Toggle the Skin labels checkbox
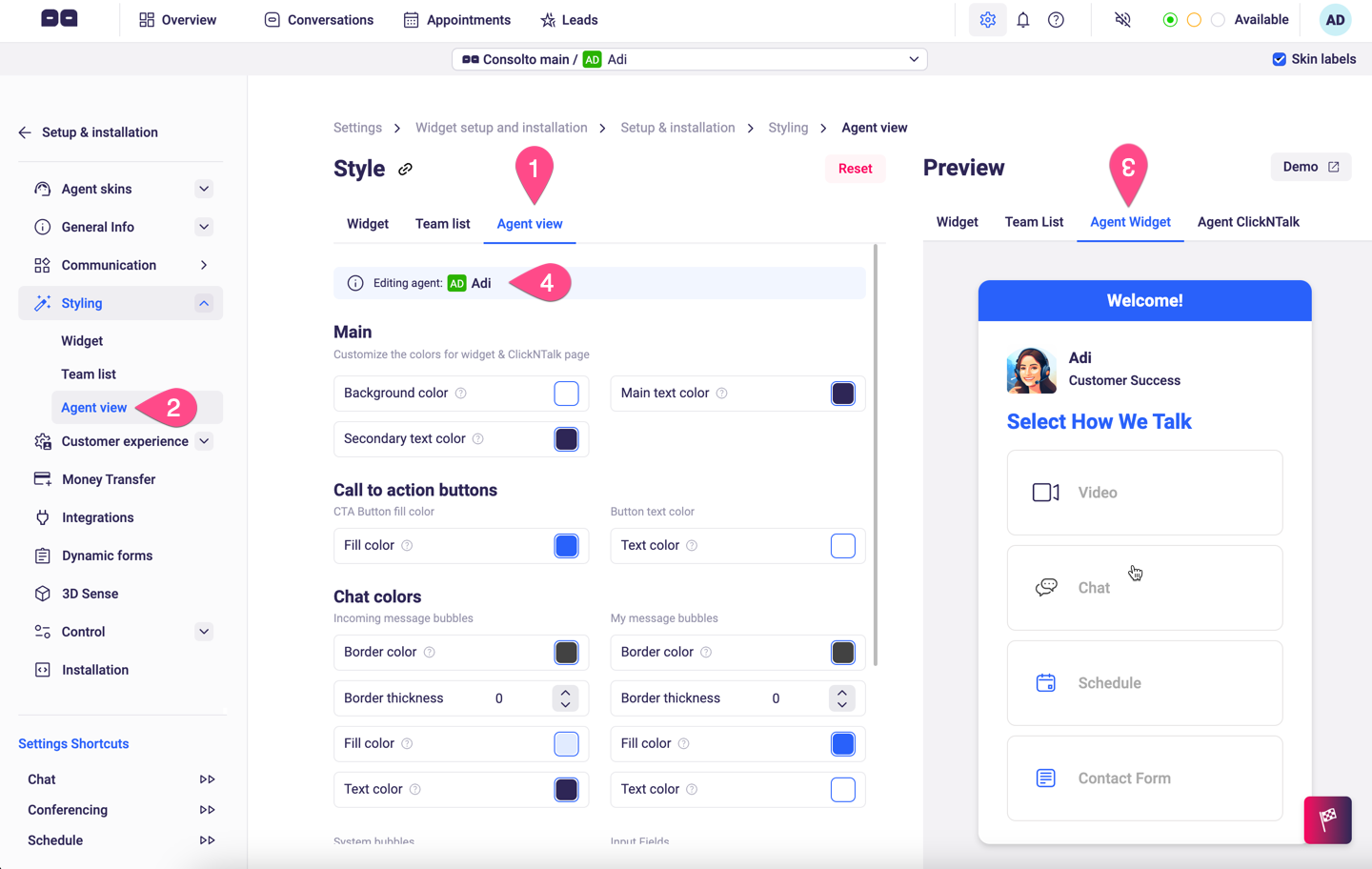The height and width of the screenshot is (869, 1372). pyautogui.click(x=1279, y=58)
